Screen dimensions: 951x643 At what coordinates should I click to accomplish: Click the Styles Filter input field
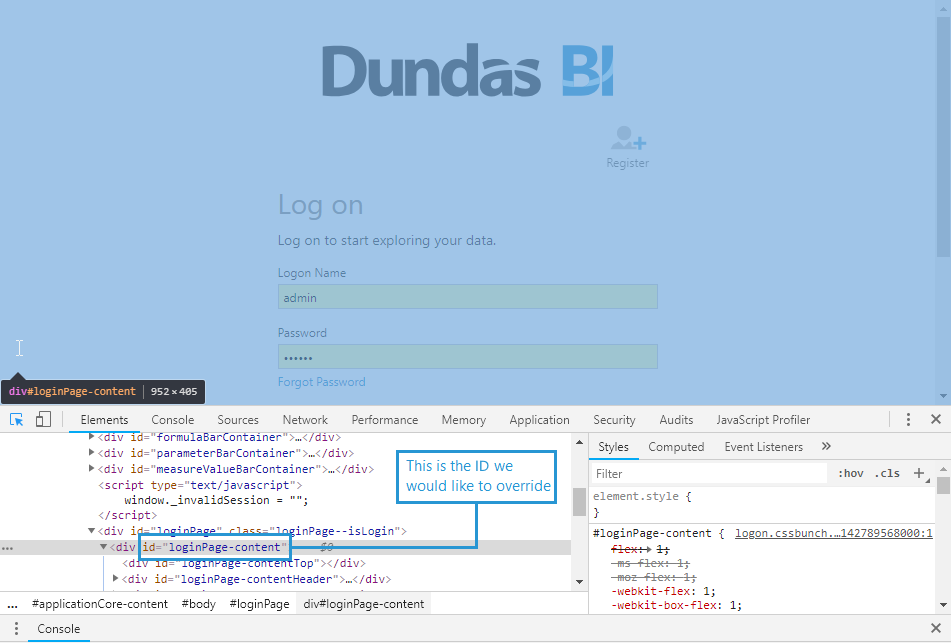(x=710, y=474)
